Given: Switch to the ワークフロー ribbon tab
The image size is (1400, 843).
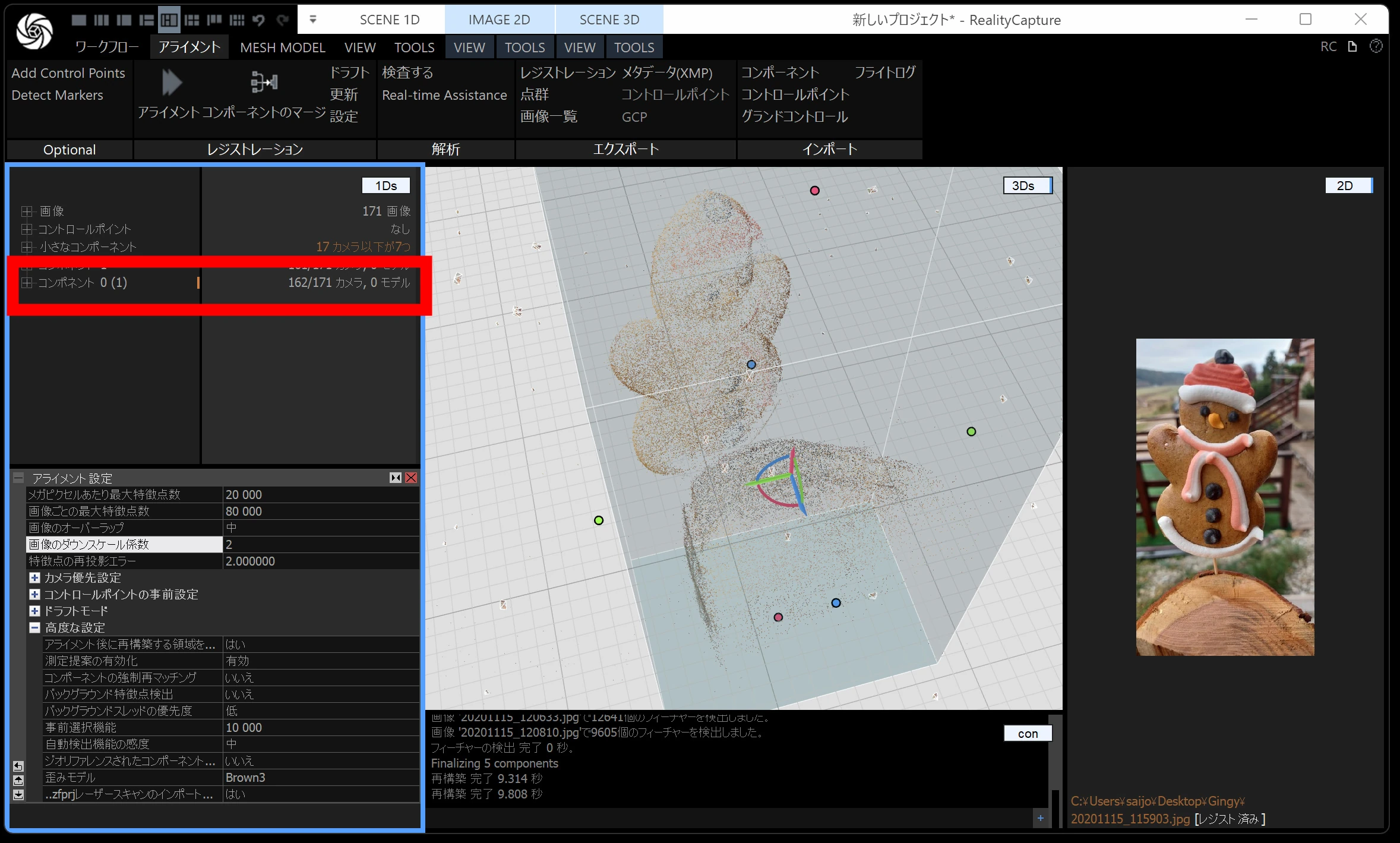Looking at the screenshot, I should (x=107, y=48).
